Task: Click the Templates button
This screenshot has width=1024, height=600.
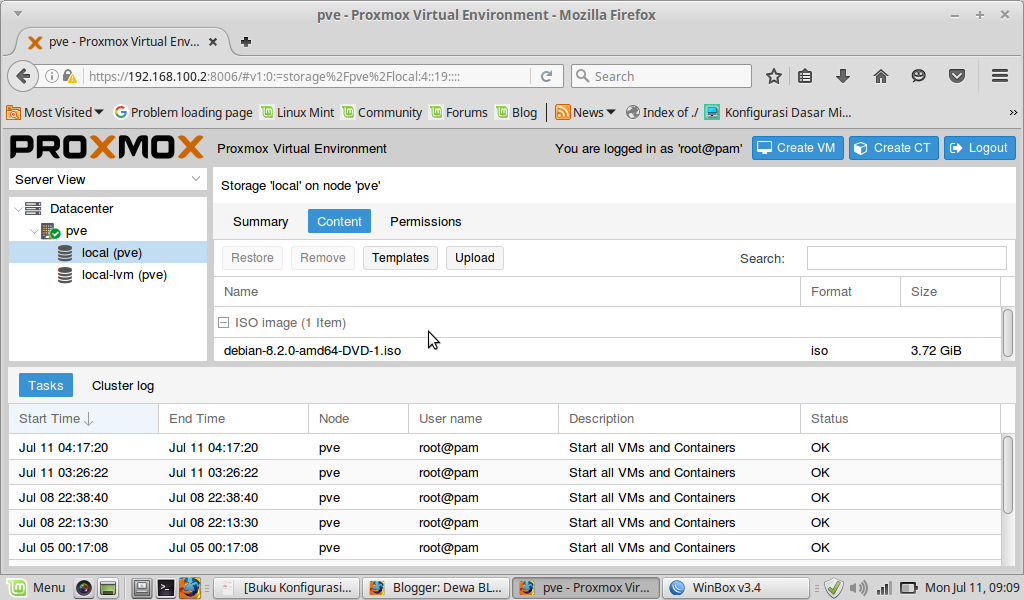Action: [x=400, y=258]
